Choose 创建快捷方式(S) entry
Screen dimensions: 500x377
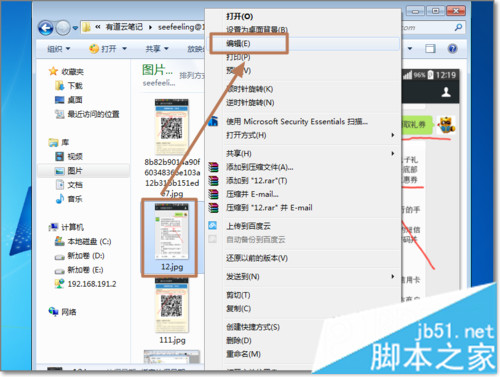[253, 327]
